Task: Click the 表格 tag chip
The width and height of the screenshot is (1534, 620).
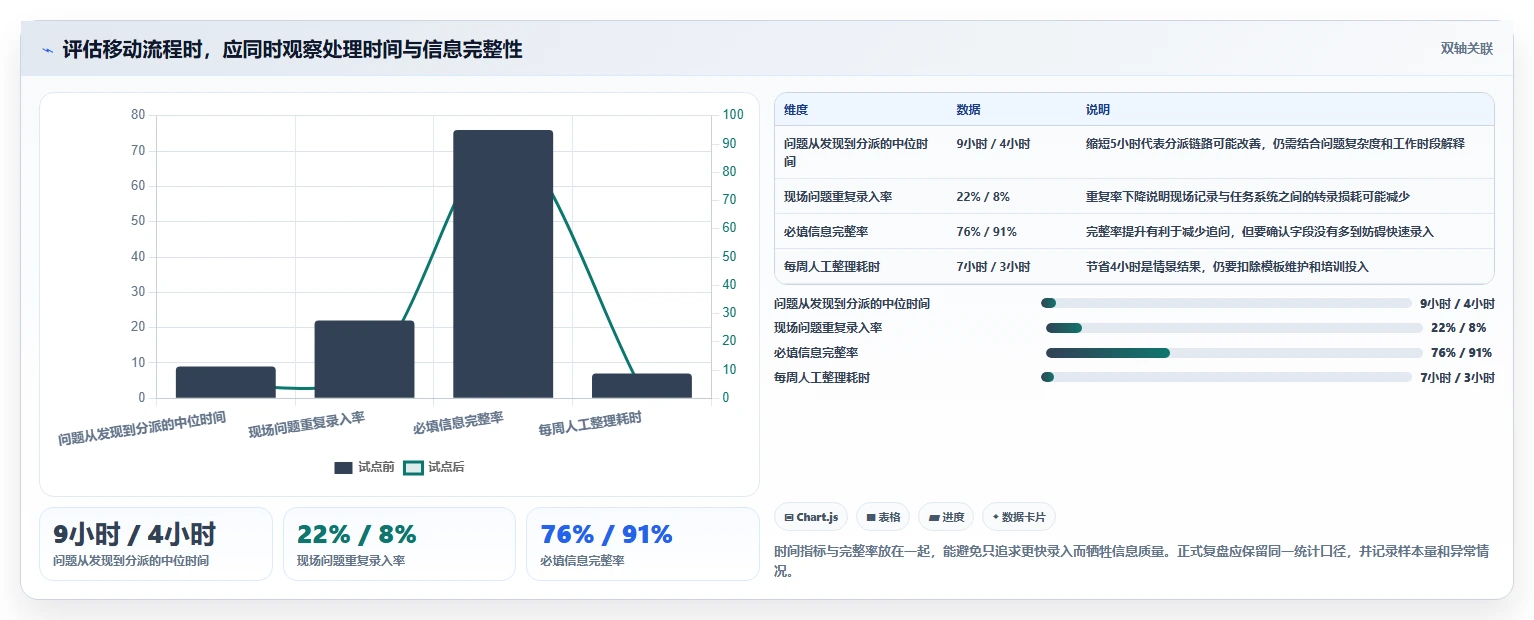Action: coord(883,517)
